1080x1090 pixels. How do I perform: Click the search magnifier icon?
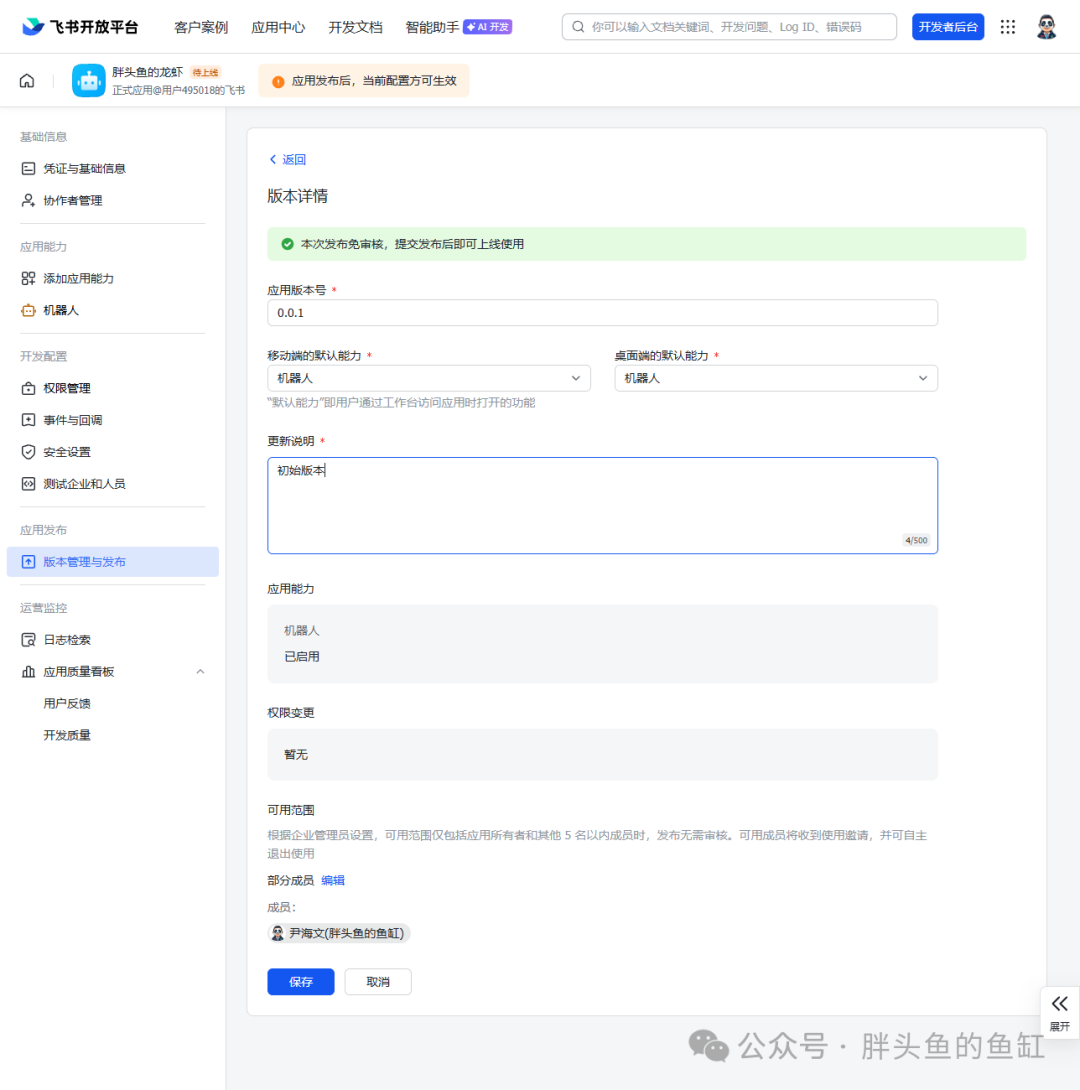[578, 27]
